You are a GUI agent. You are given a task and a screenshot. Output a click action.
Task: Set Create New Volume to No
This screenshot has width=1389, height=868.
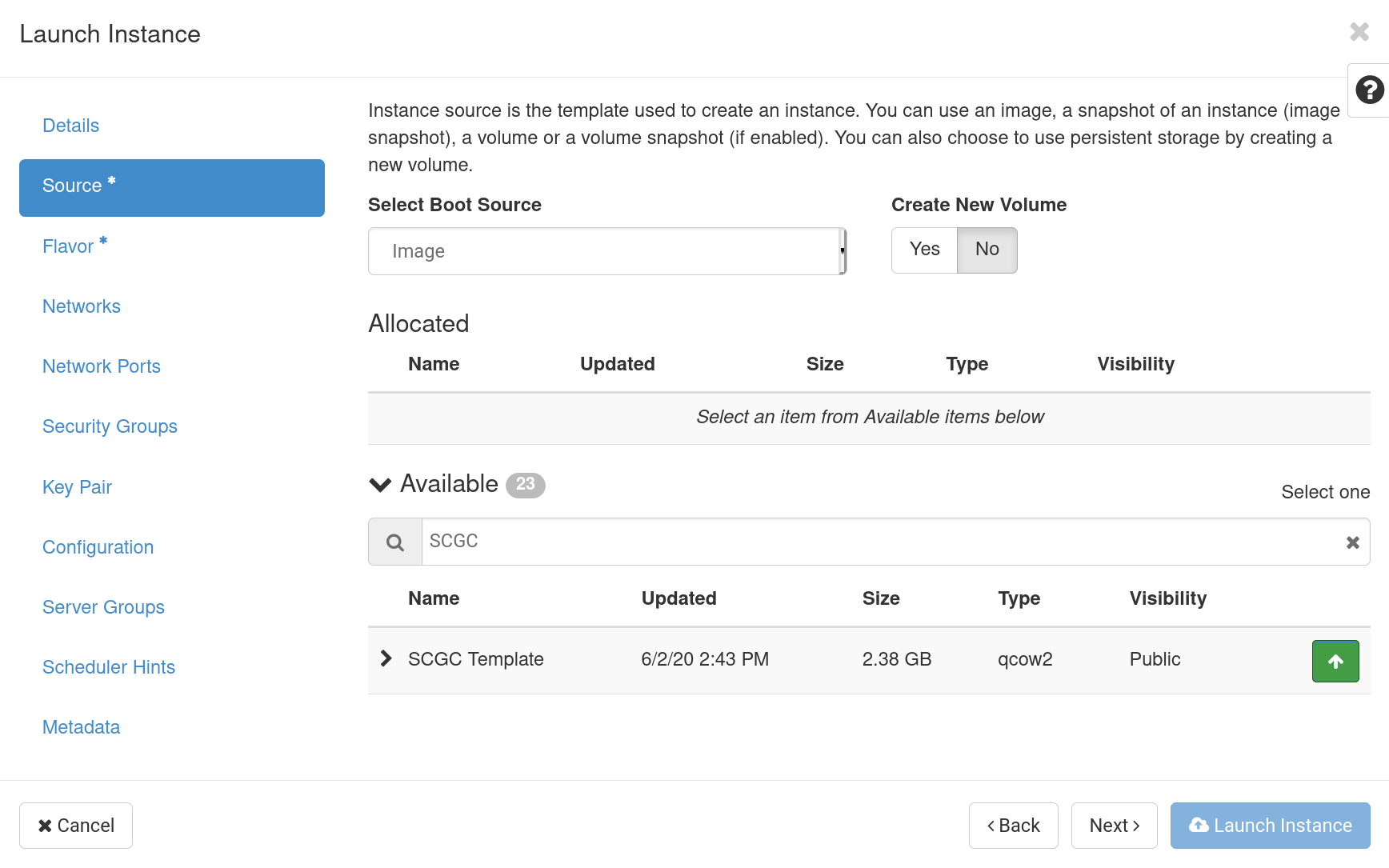pos(987,250)
